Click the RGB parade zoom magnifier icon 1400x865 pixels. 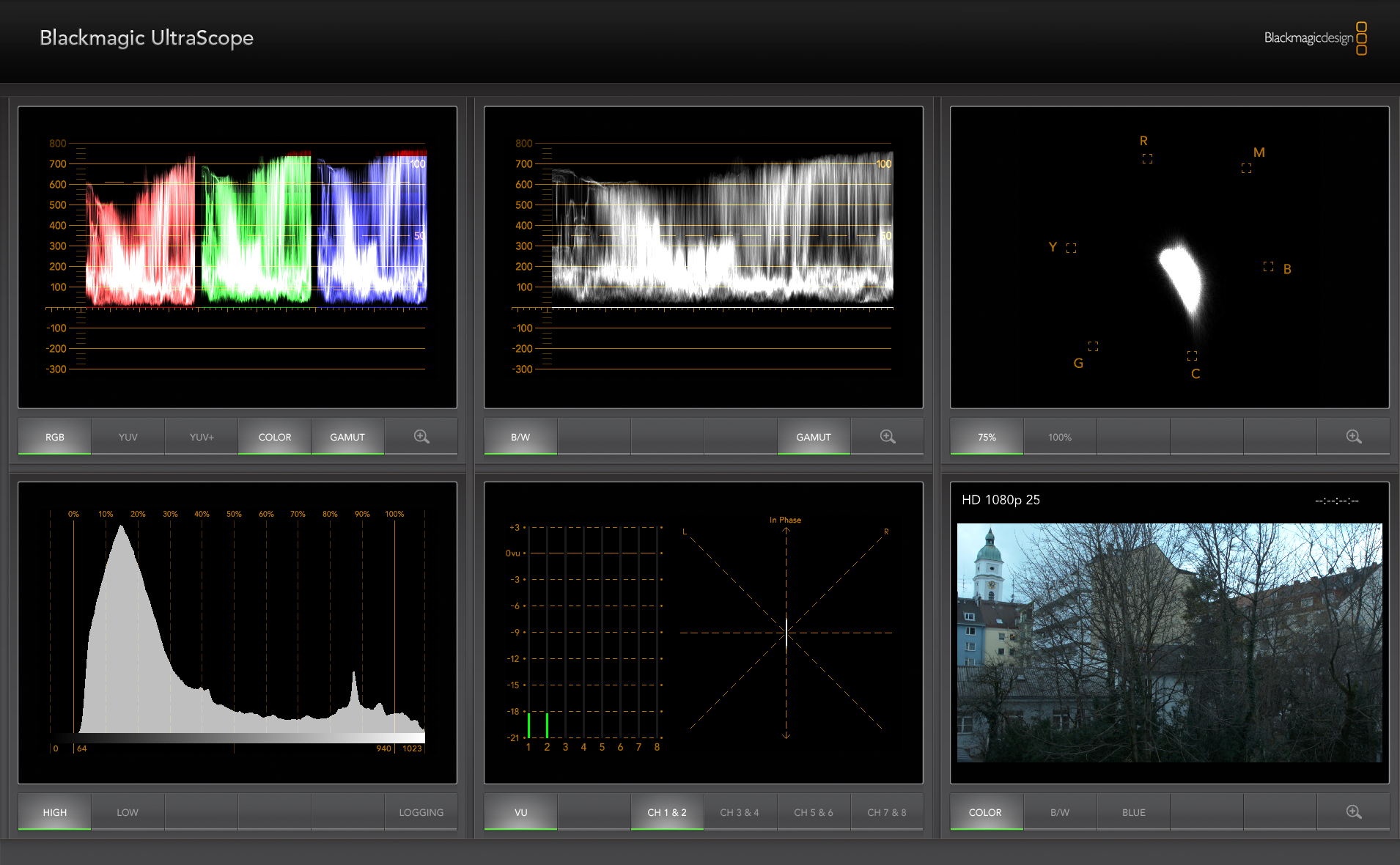coord(421,437)
